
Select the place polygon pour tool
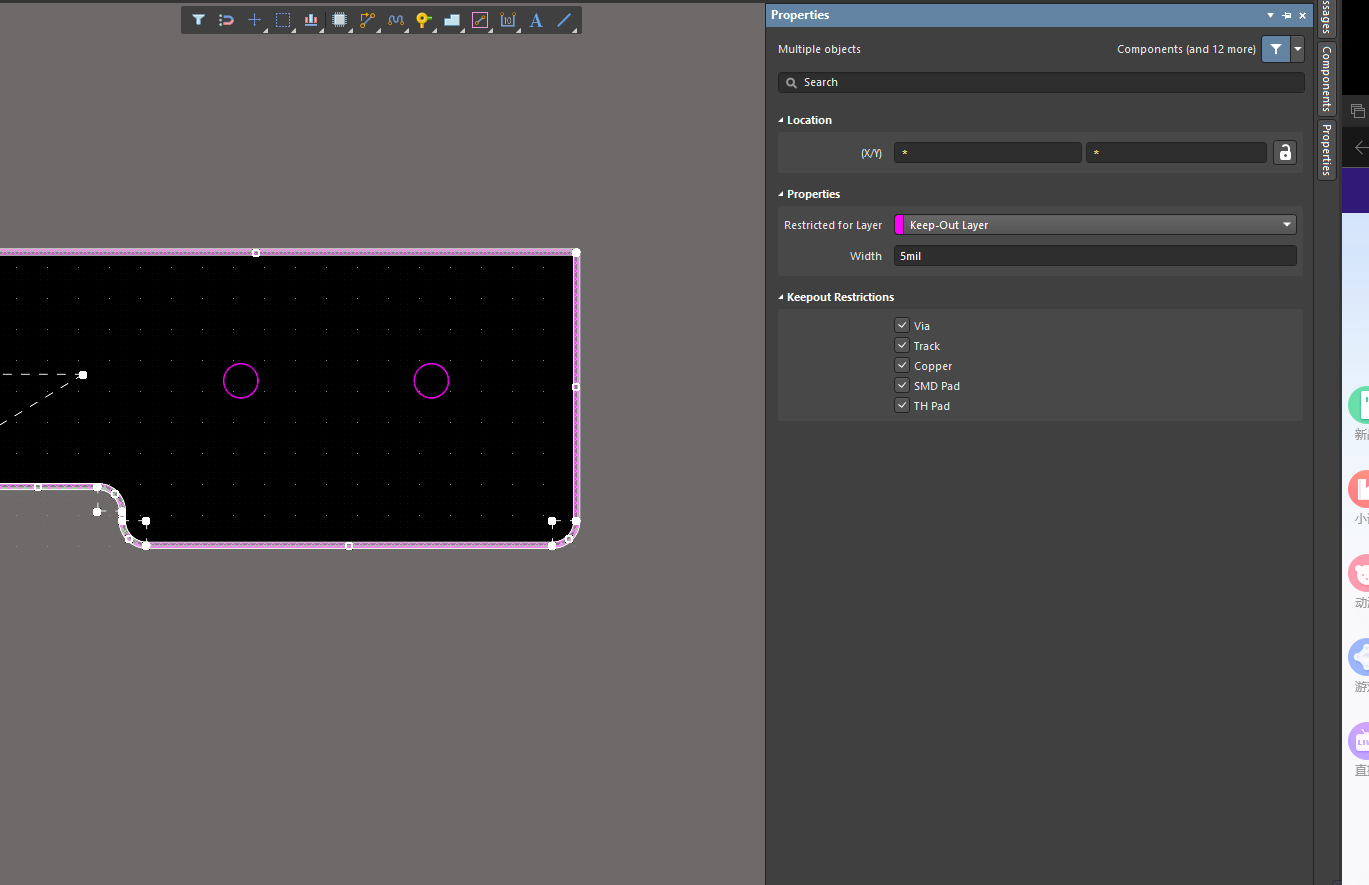452,20
